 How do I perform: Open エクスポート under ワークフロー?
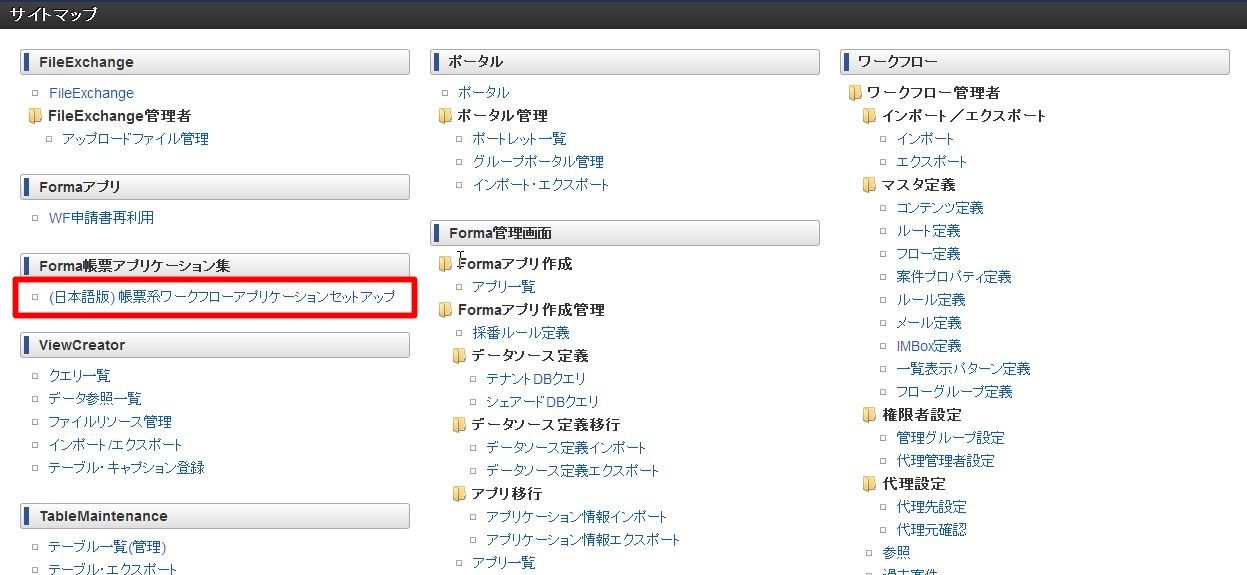point(932,162)
